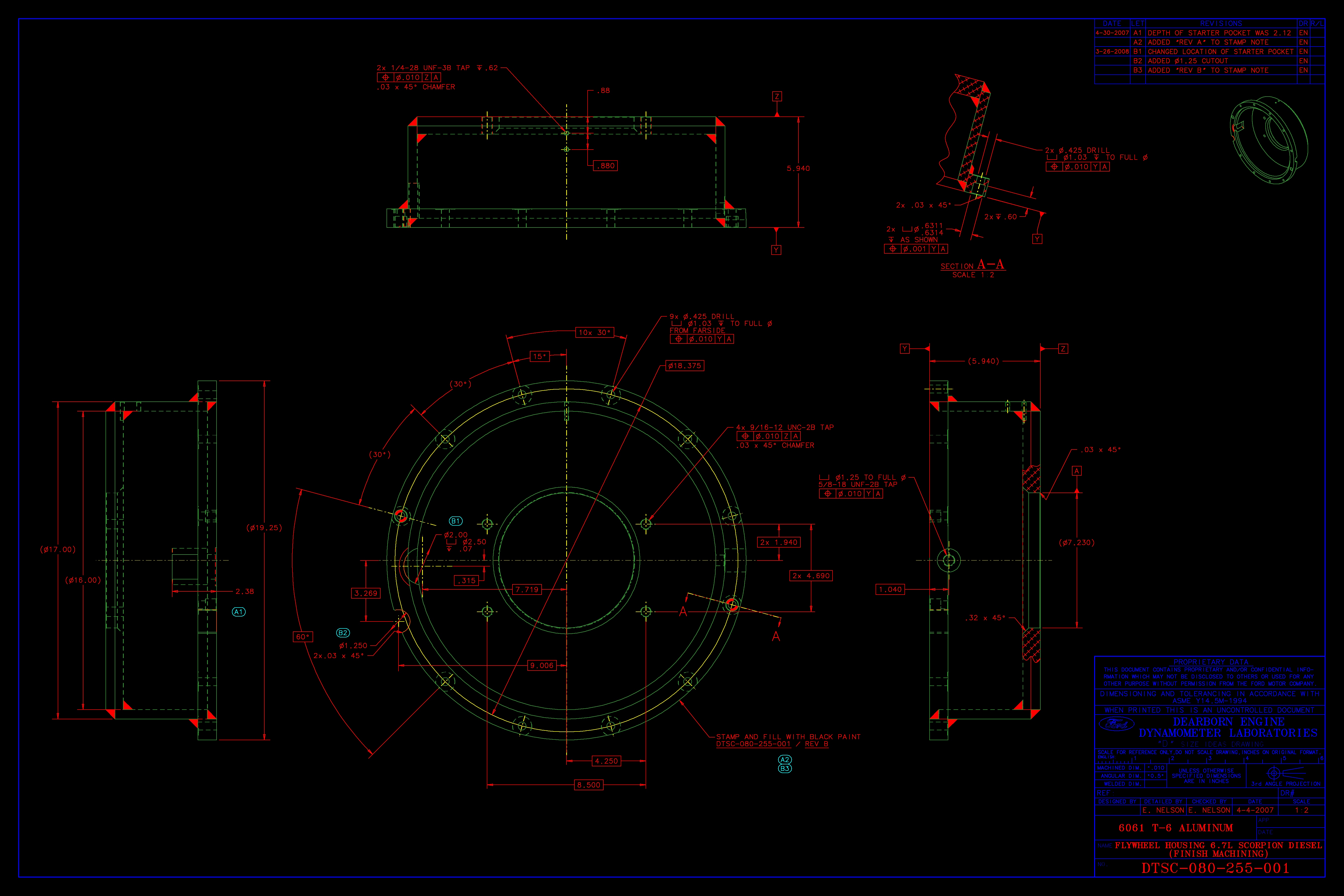Click the ø18.375 bolt circle dimension
Viewport: 1344px width, 896px height.
685,366
